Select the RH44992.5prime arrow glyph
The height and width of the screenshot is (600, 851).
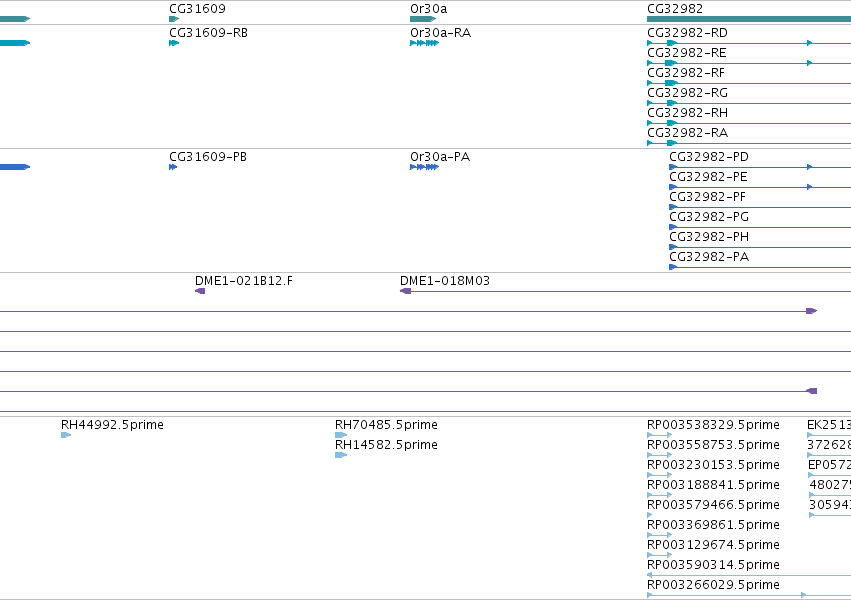(66, 435)
